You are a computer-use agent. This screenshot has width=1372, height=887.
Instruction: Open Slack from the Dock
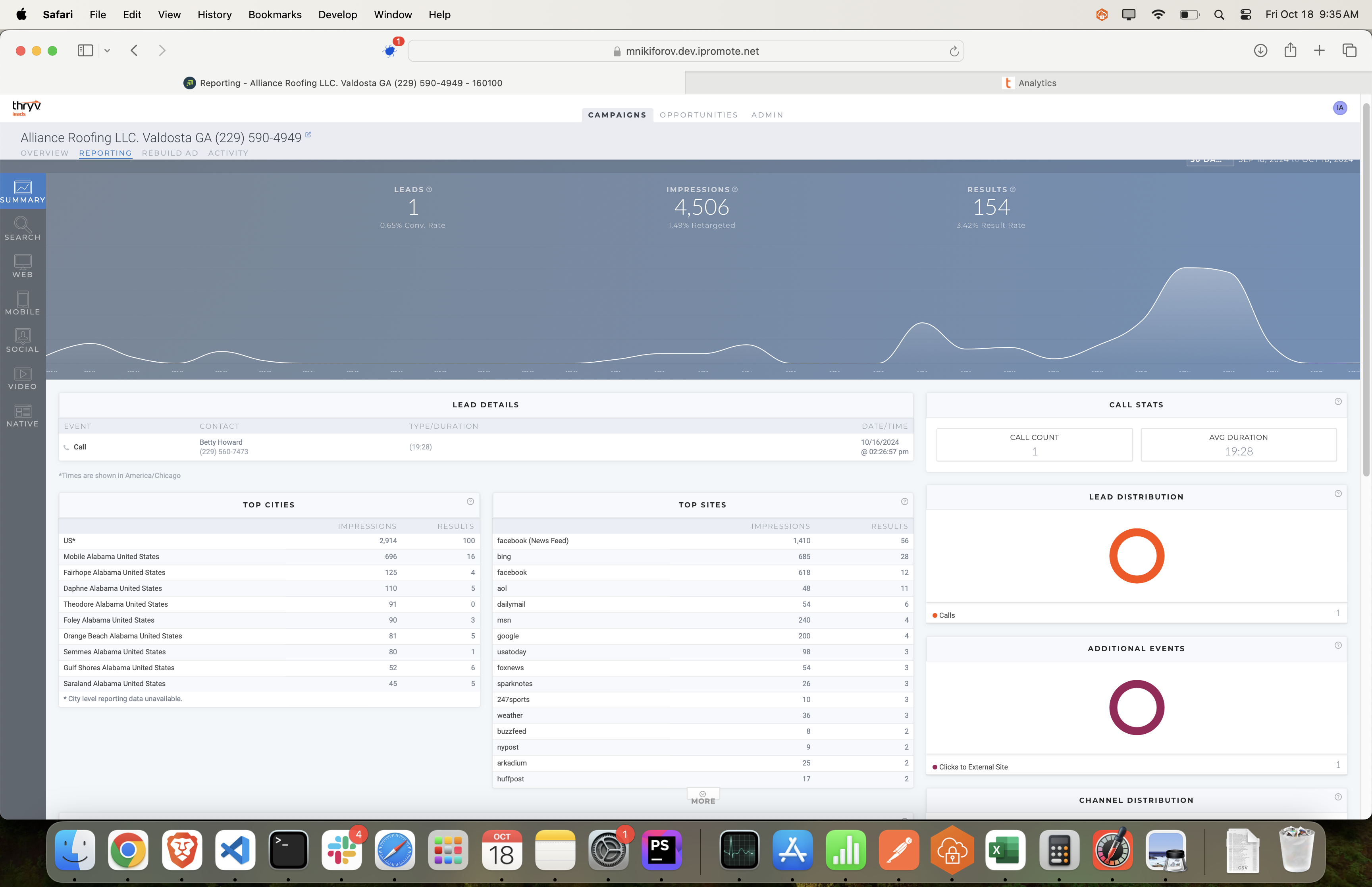(341, 850)
